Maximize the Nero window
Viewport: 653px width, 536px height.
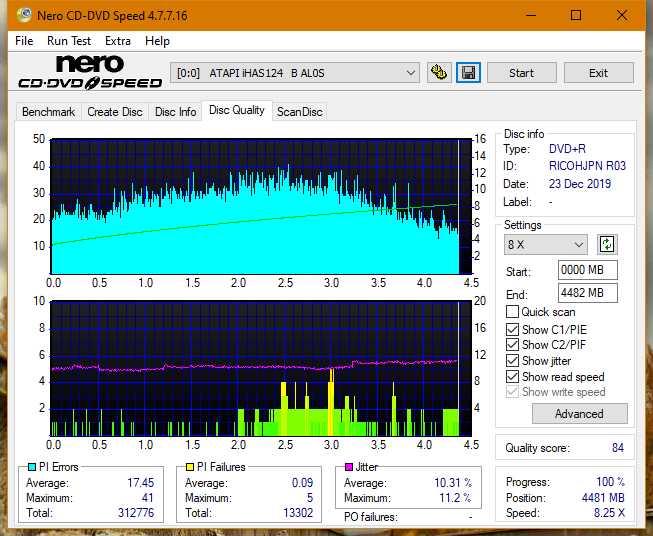[576, 15]
